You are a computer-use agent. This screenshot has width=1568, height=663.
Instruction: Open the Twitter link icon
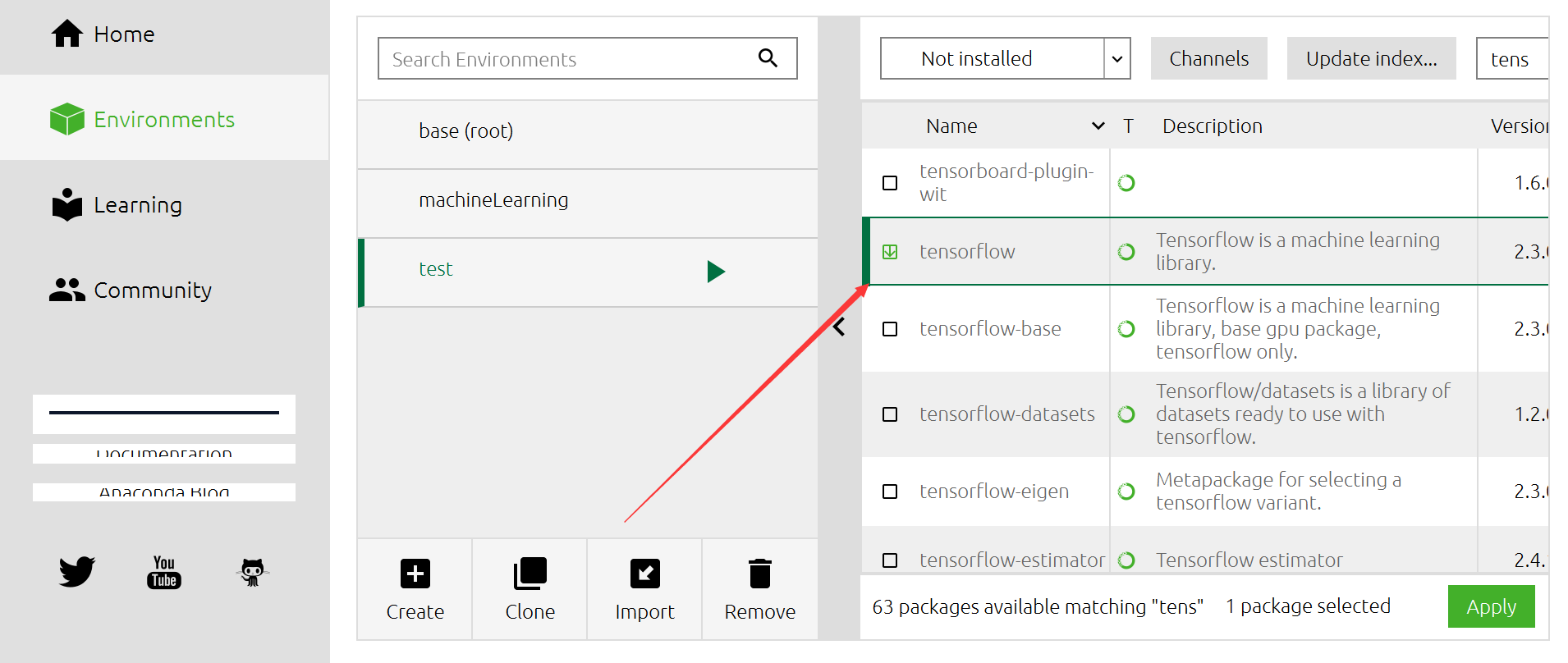(x=77, y=571)
